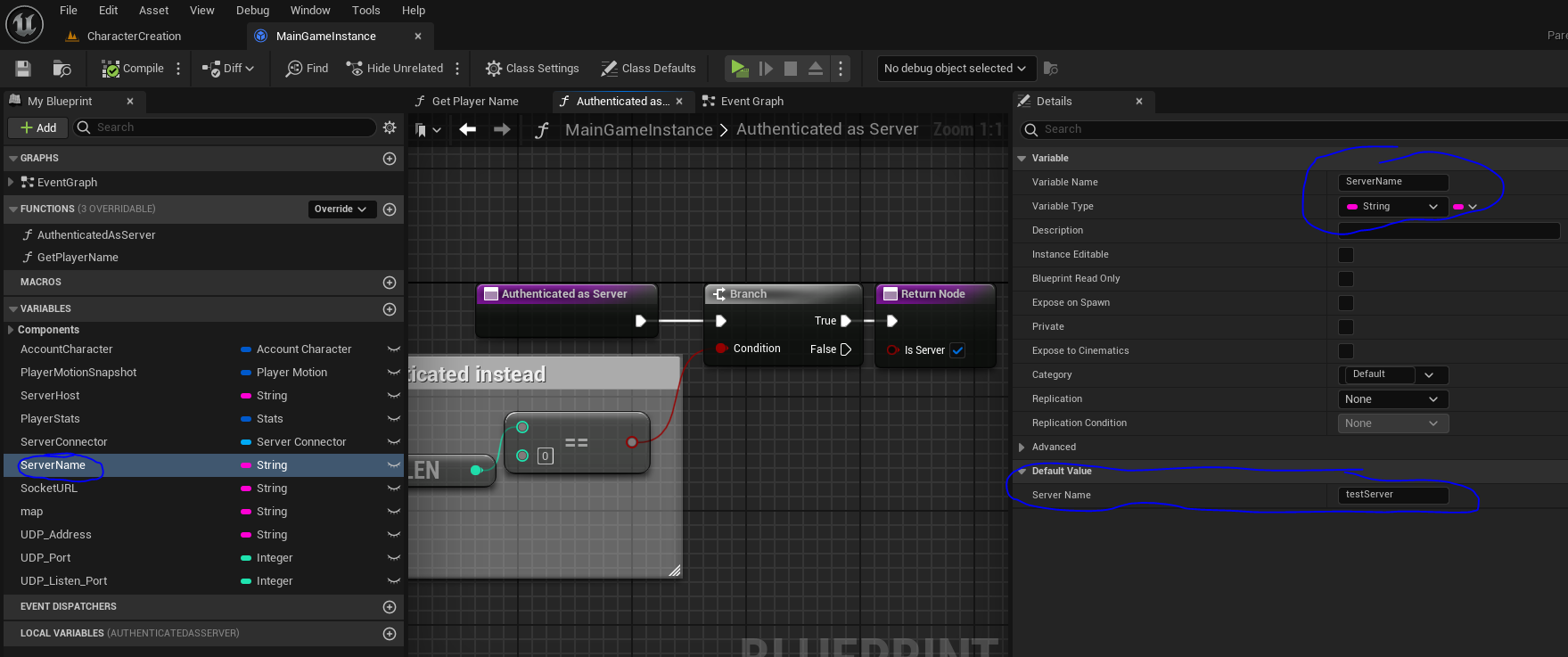This screenshot has height=657, width=1568.
Task: Click the frame skip play button
Action: [766, 69]
